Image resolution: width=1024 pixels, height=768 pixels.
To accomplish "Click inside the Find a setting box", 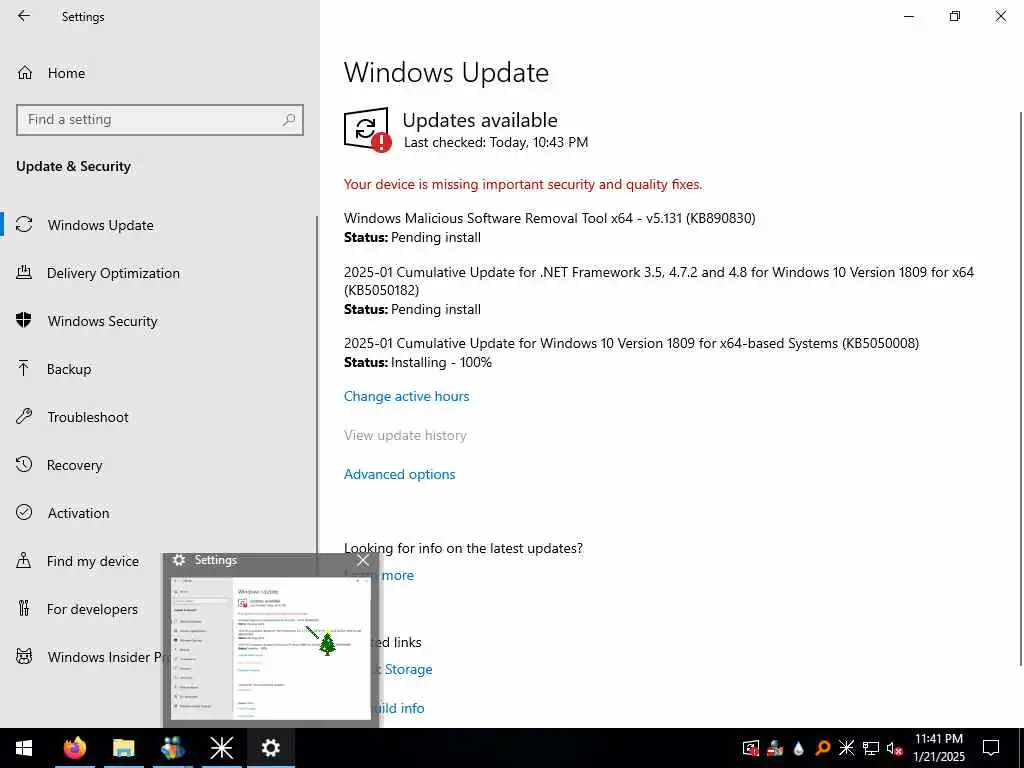I will tap(159, 120).
